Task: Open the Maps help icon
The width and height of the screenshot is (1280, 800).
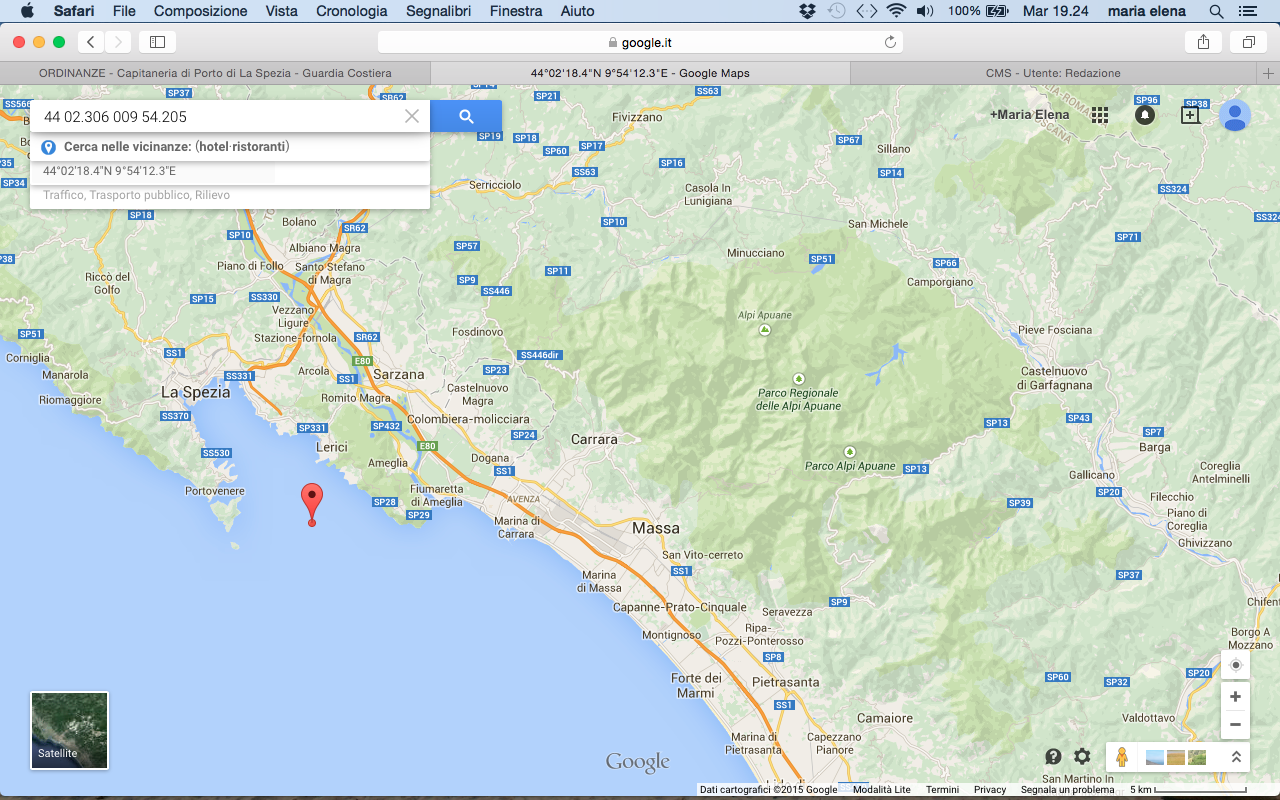Action: coord(1053,757)
